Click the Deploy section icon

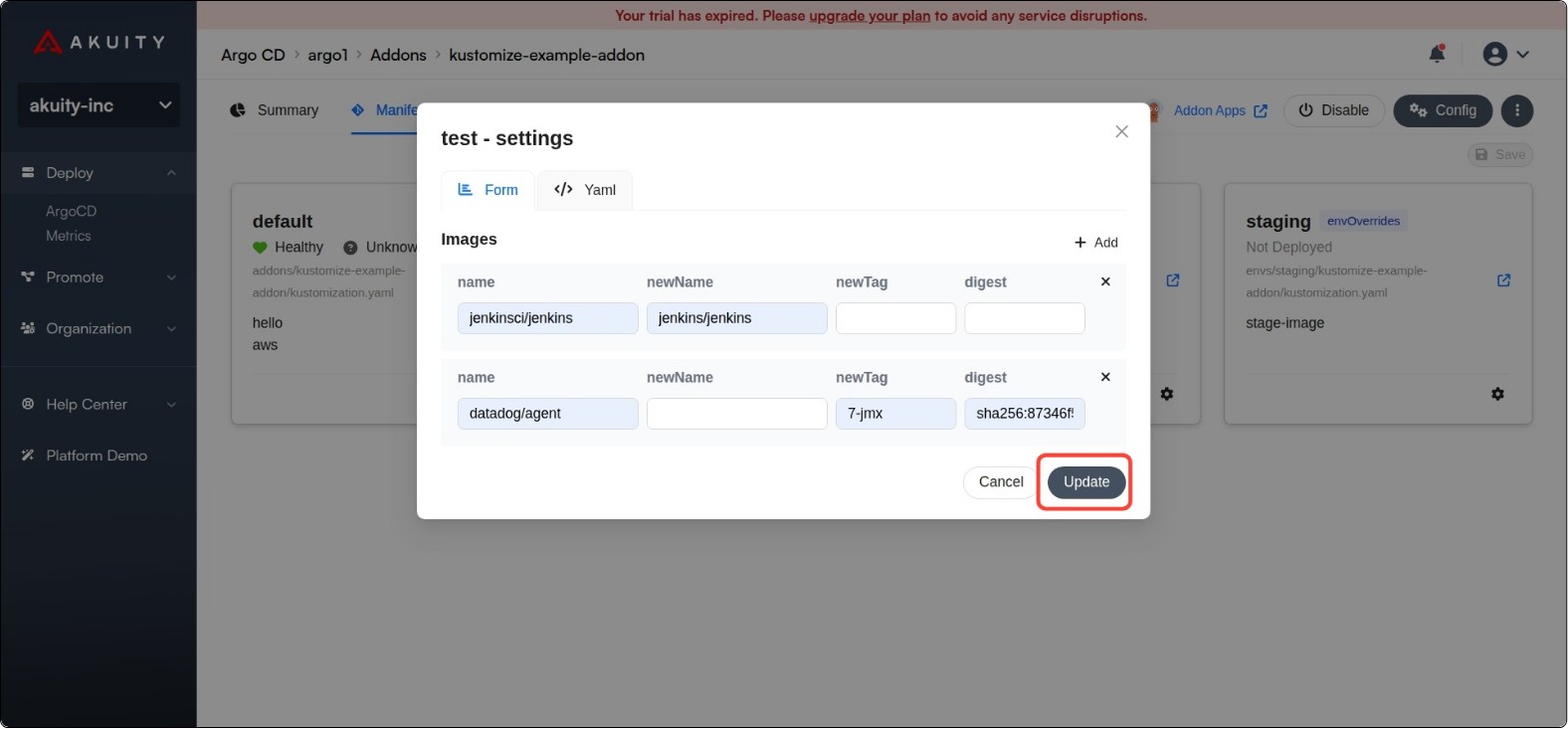(28, 173)
